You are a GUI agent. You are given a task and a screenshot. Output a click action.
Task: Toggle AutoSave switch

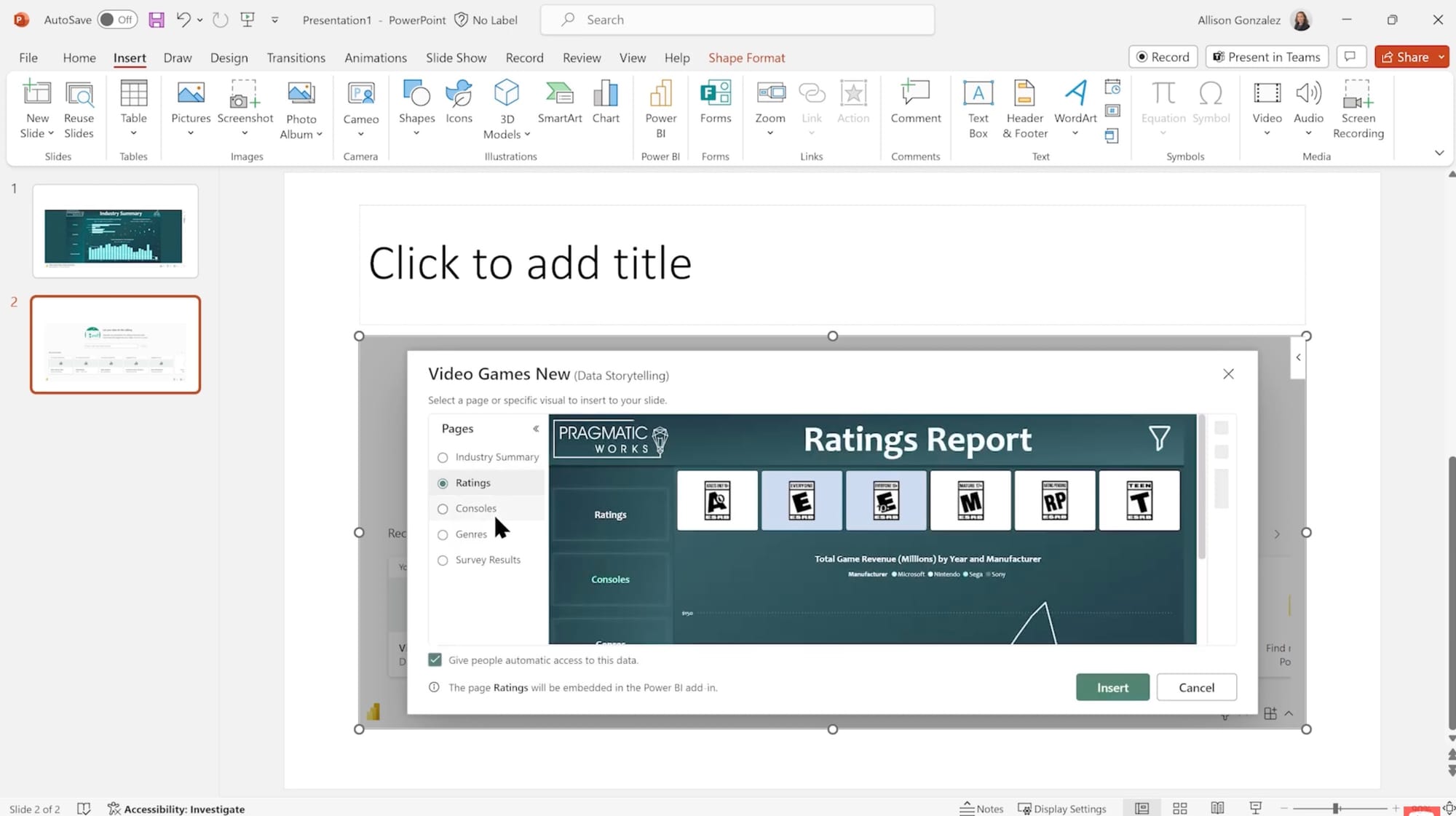(x=117, y=20)
